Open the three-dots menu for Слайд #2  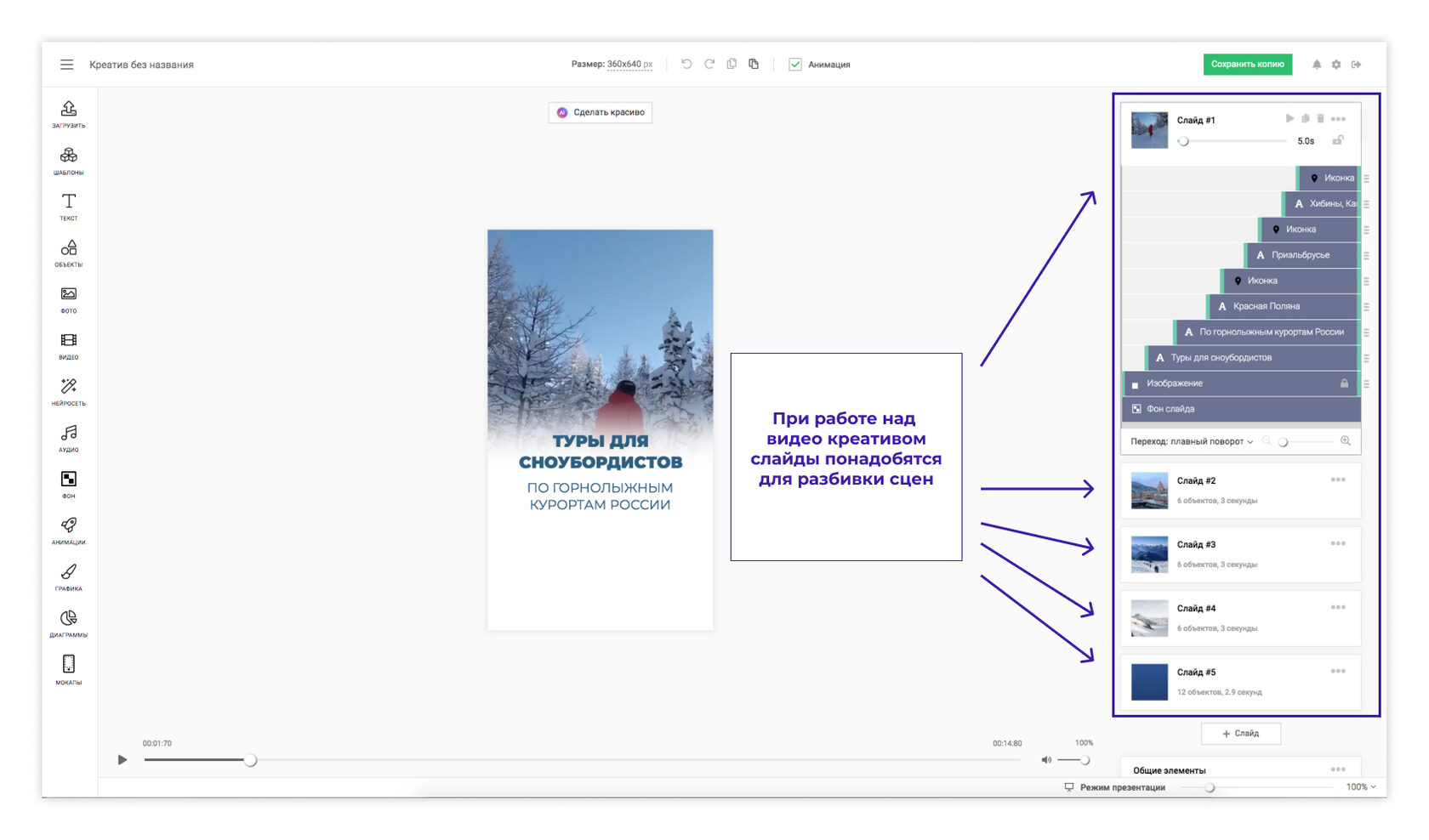pyautogui.click(x=1338, y=480)
